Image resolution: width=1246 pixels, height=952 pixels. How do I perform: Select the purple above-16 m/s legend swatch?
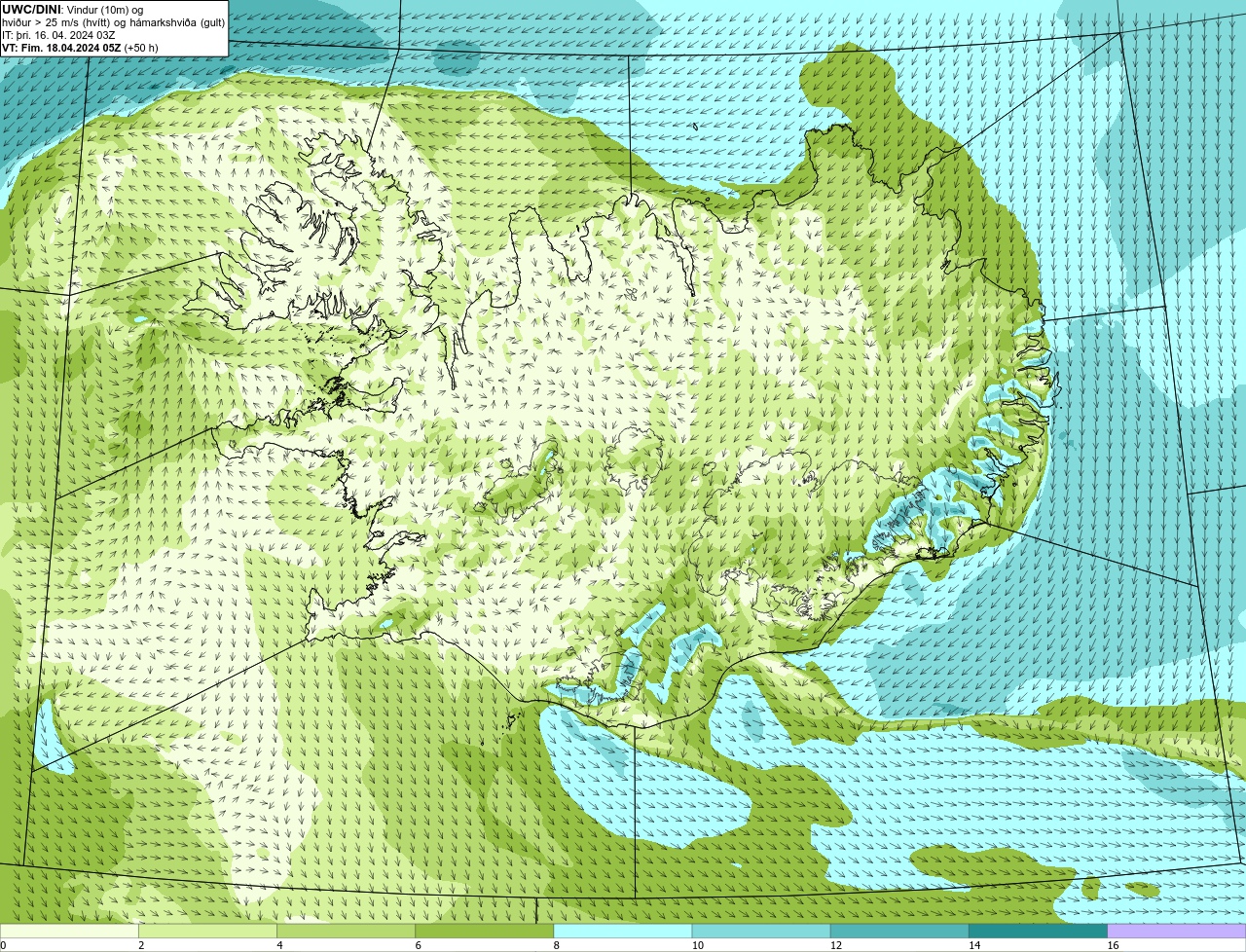point(1177,932)
